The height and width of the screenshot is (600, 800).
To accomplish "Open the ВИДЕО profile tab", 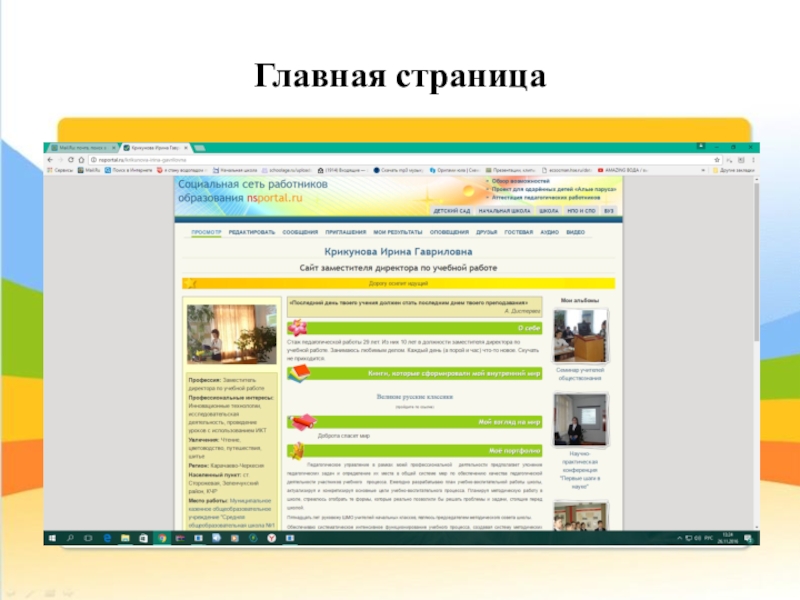I will [x=576, y=232].
